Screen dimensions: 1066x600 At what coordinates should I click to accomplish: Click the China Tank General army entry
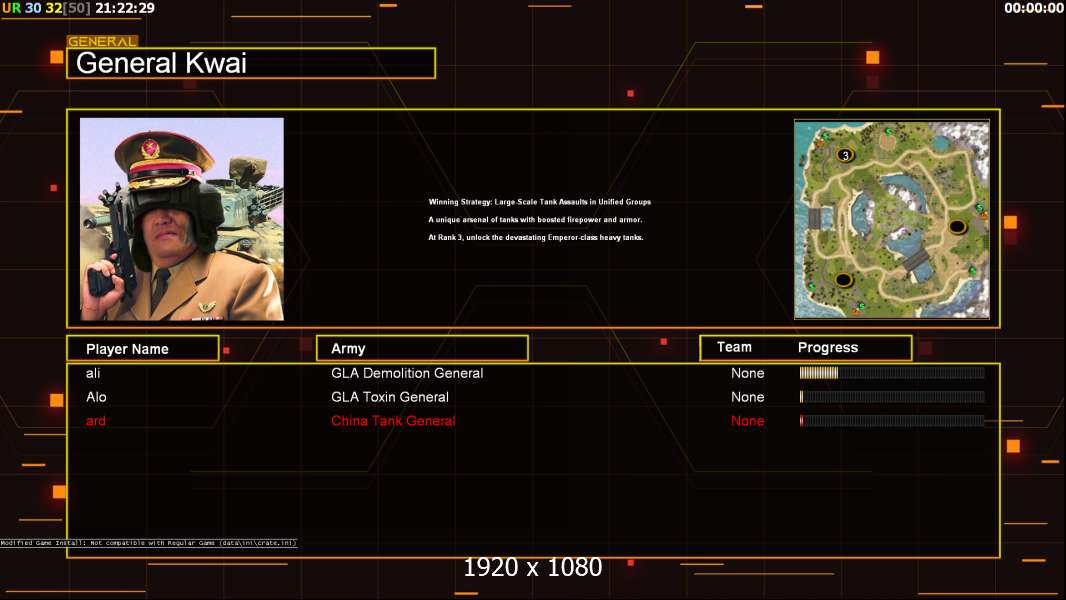(x=393, y=421)
